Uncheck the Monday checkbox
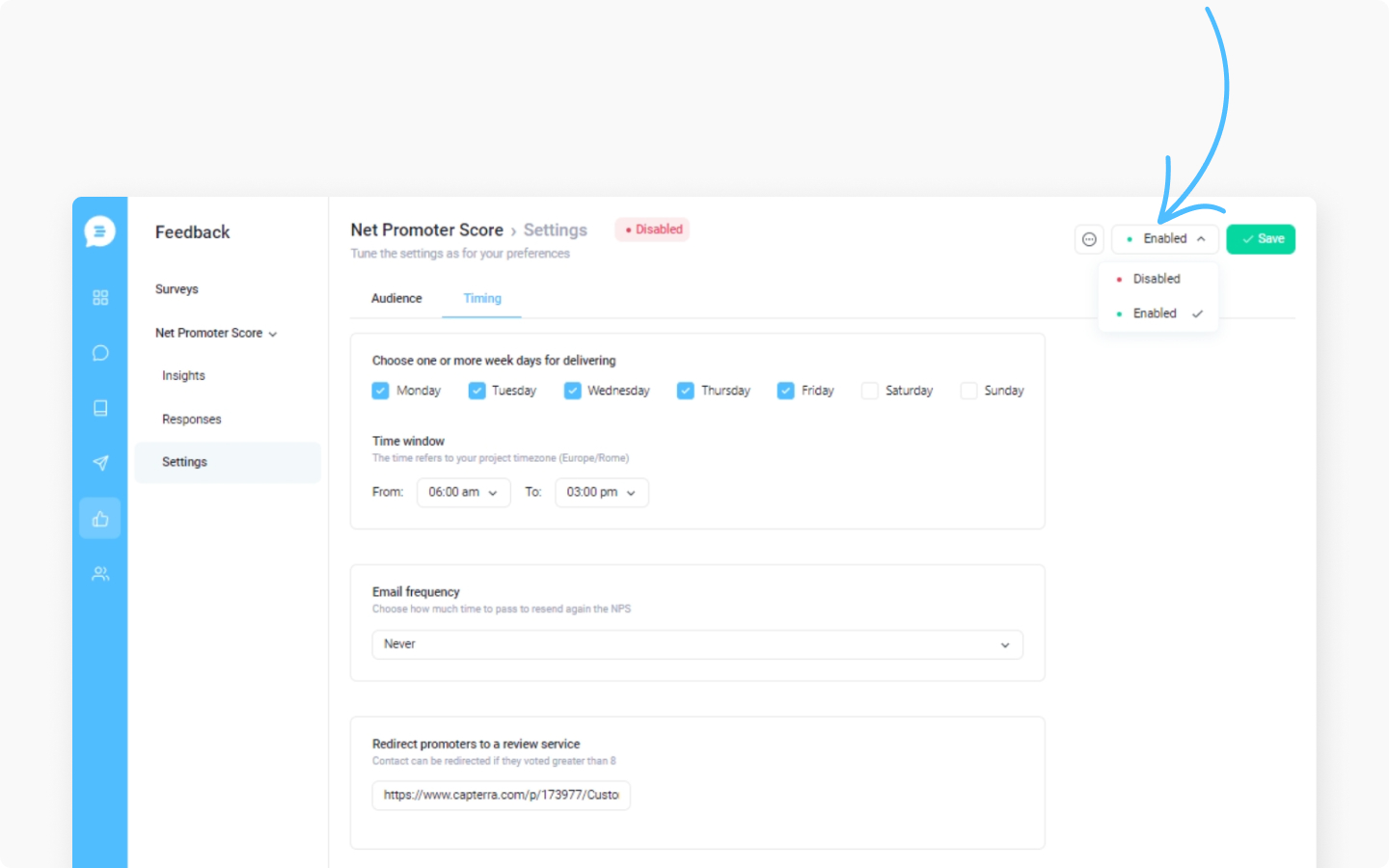This screenshot has height=868, width=1389. pyautogui.click(x=380, y=391)
